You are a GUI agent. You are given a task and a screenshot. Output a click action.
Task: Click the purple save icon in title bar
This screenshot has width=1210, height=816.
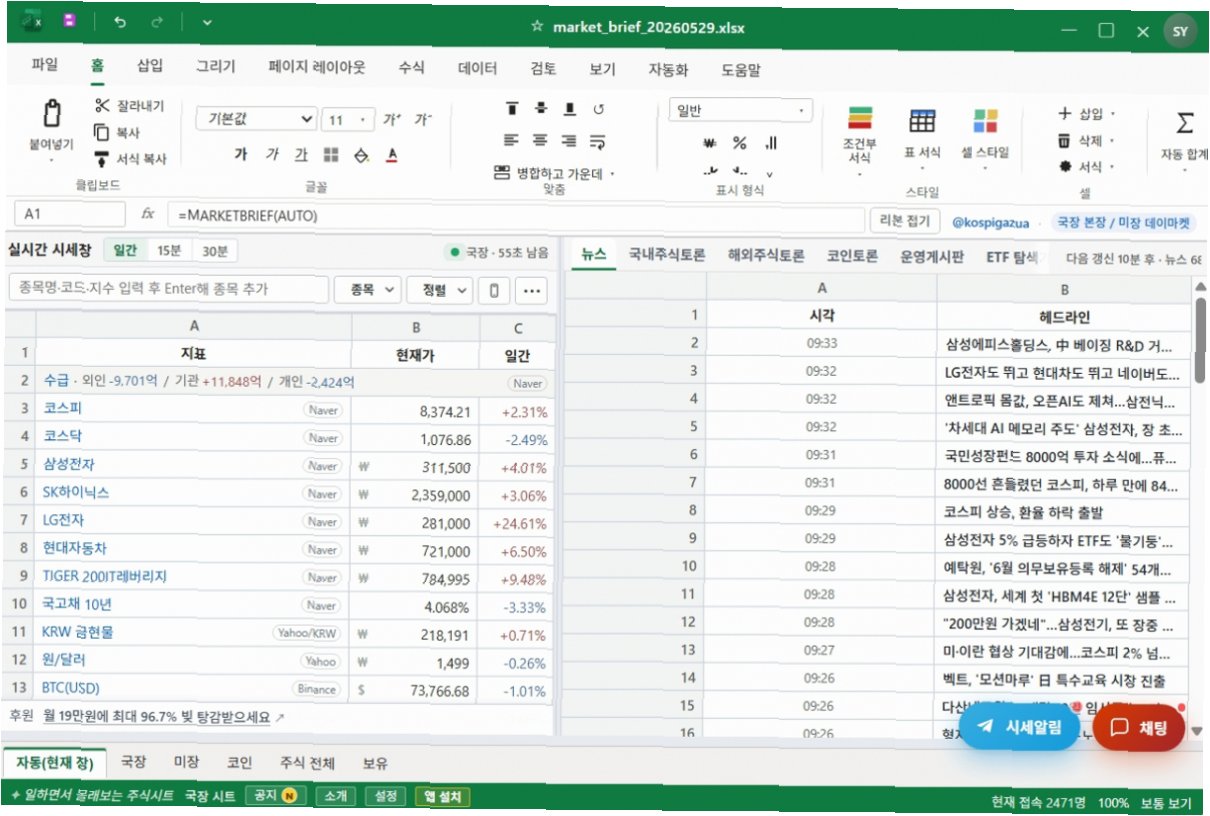(x=69, y=22)
